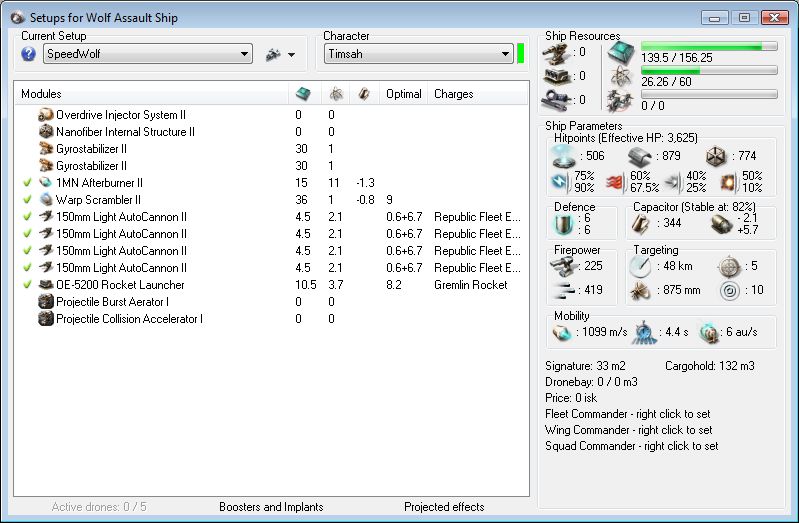Click the powergrid resource icon
The height and width of the screenshot is (523, 799).
click(x=621, y=76)
